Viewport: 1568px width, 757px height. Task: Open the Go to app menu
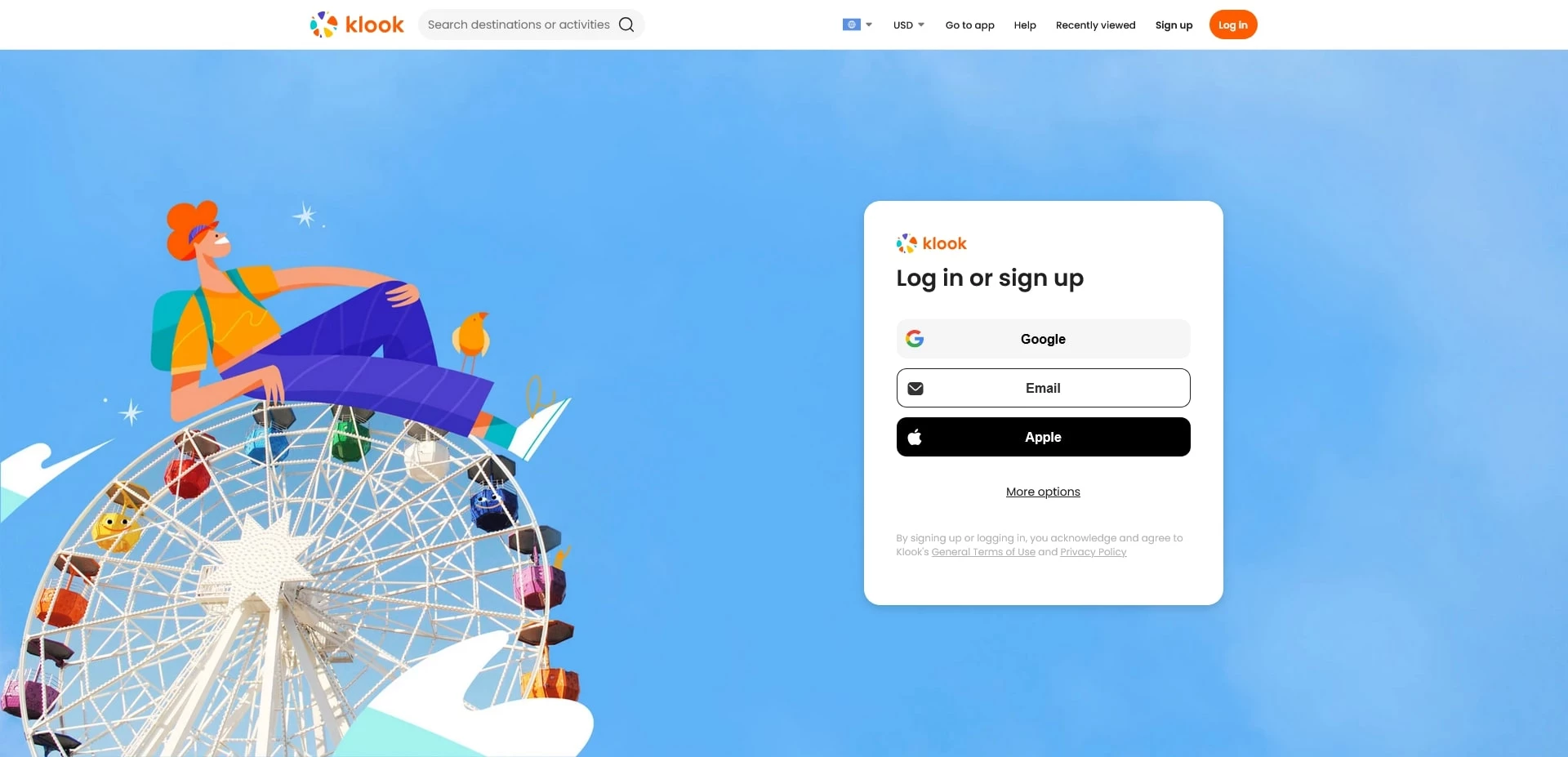pos(969,25)
